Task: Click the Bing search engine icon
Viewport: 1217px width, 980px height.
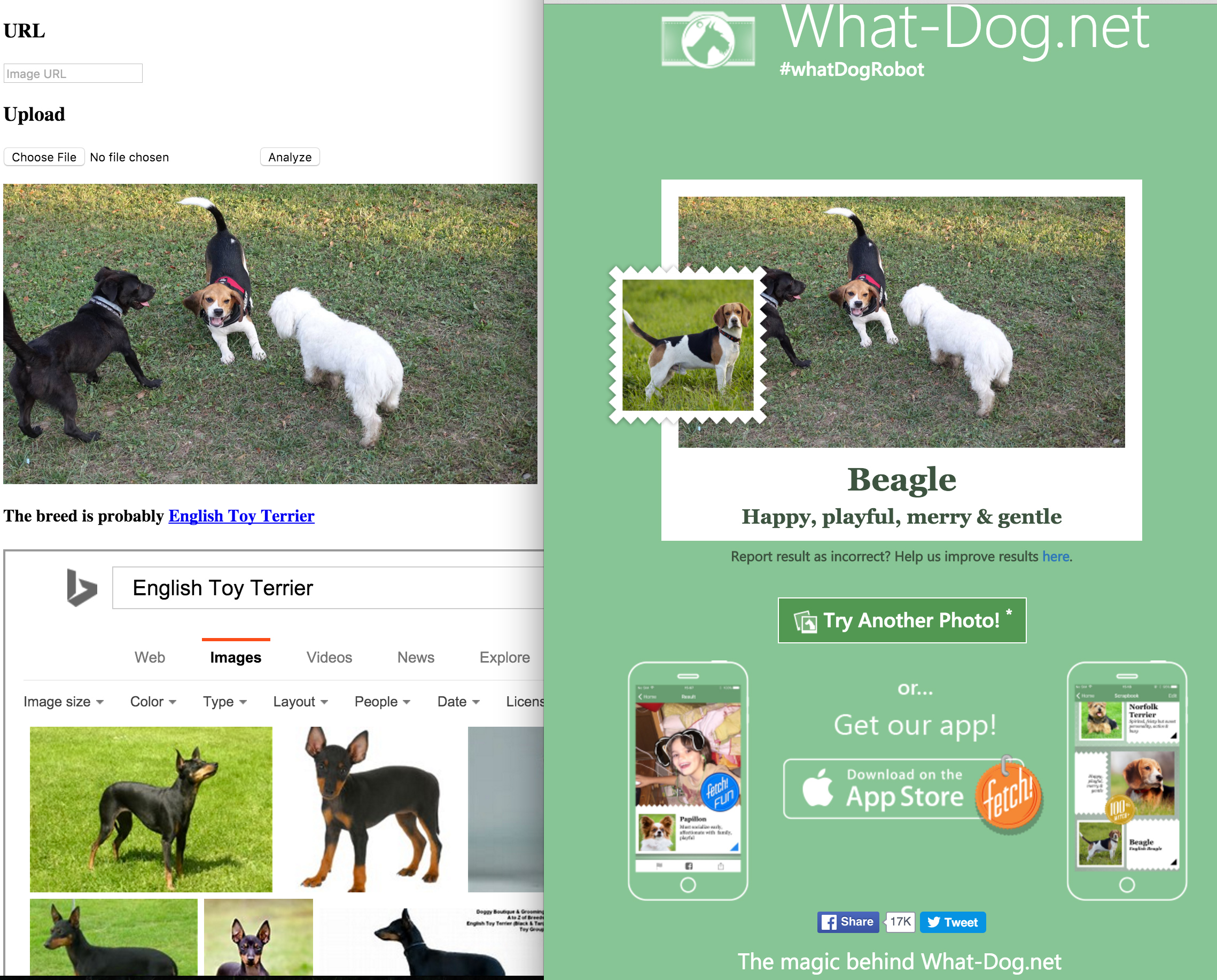Action: (x=82, y=586)
